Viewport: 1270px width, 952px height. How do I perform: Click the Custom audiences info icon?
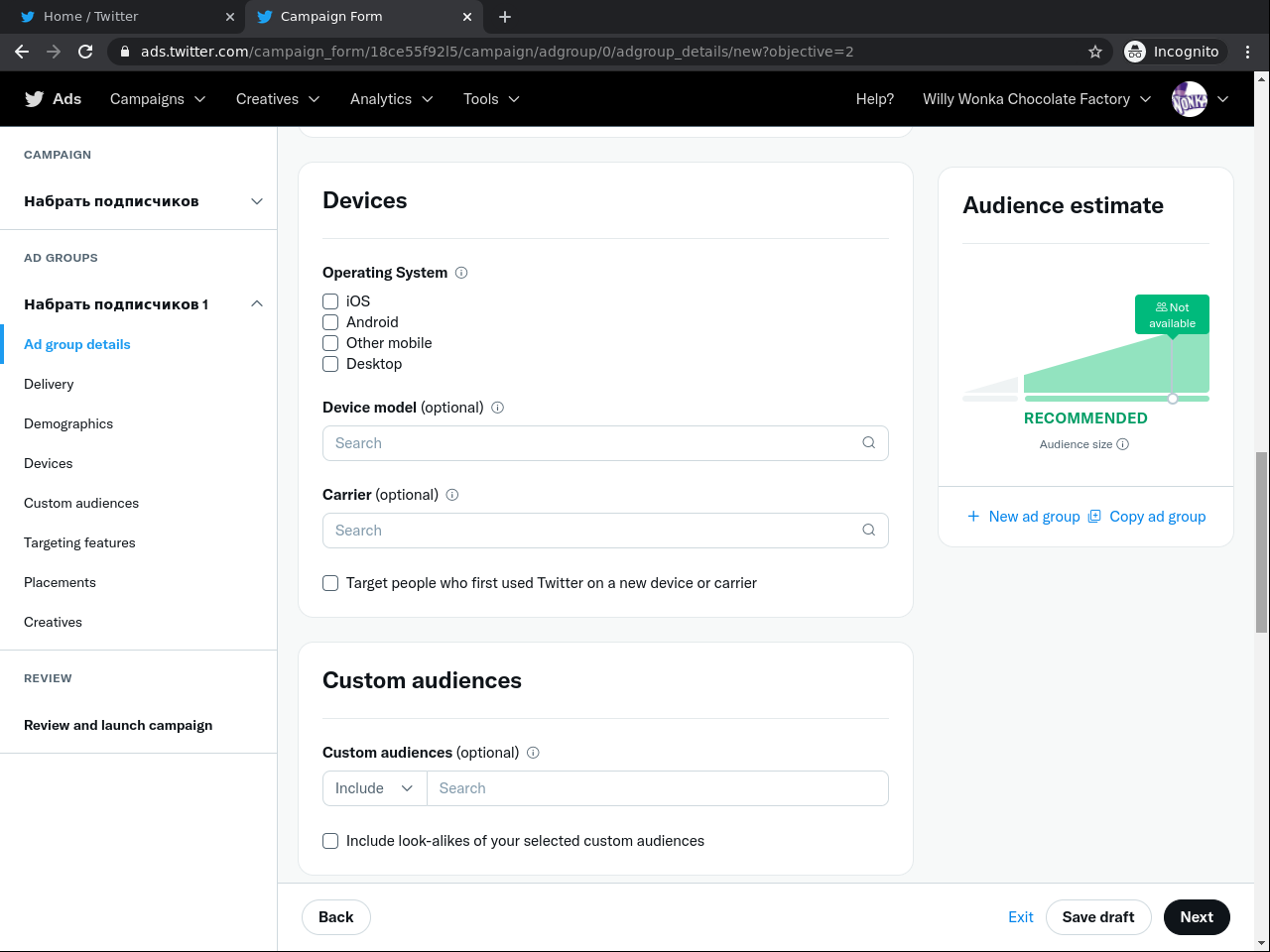coord(533,753)
